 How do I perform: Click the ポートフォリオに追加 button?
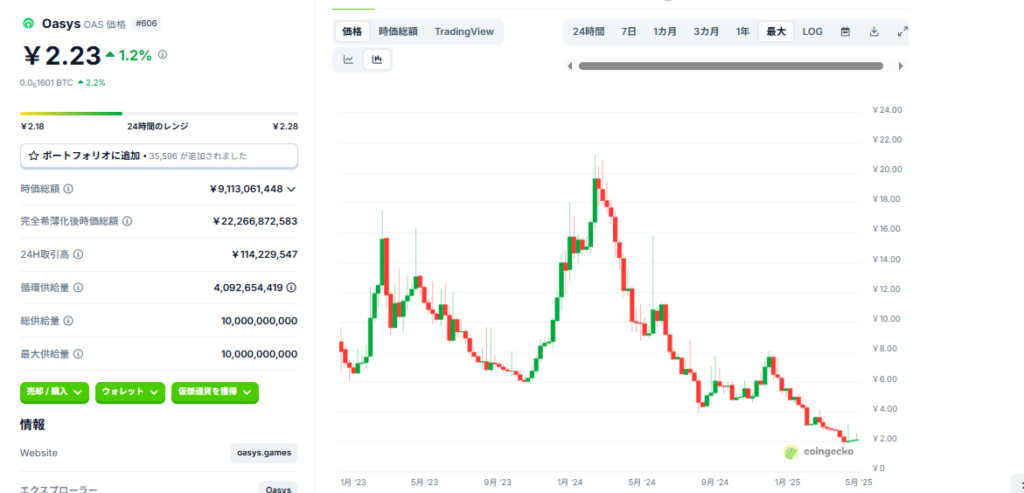[x=159, y=156]
